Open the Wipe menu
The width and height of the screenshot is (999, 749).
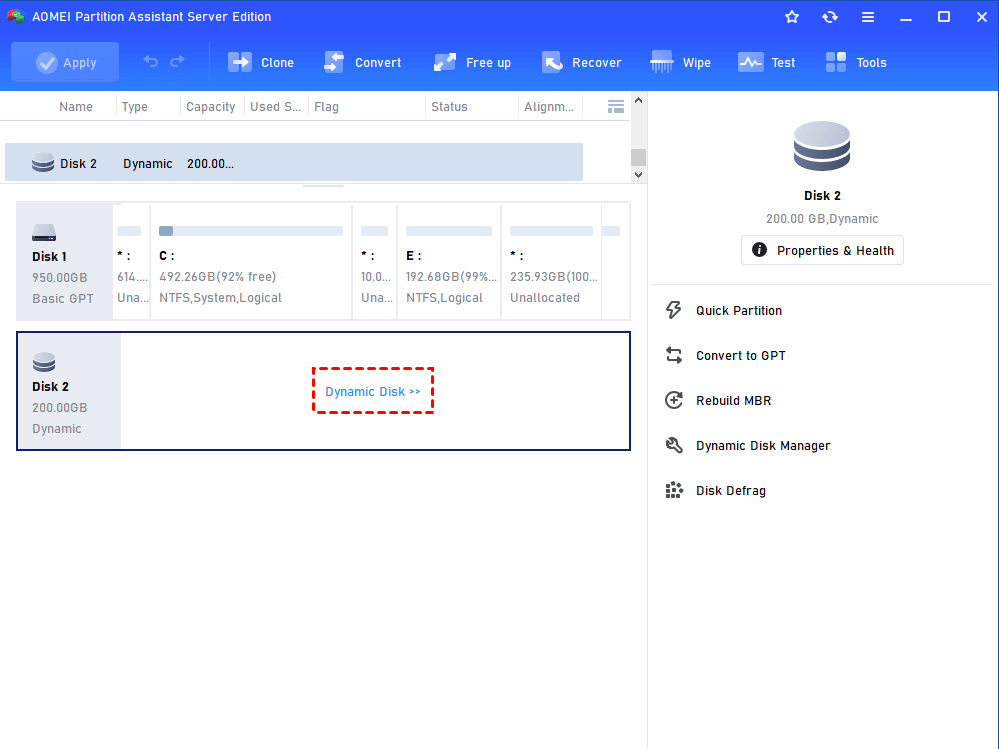tap(680, 62)
